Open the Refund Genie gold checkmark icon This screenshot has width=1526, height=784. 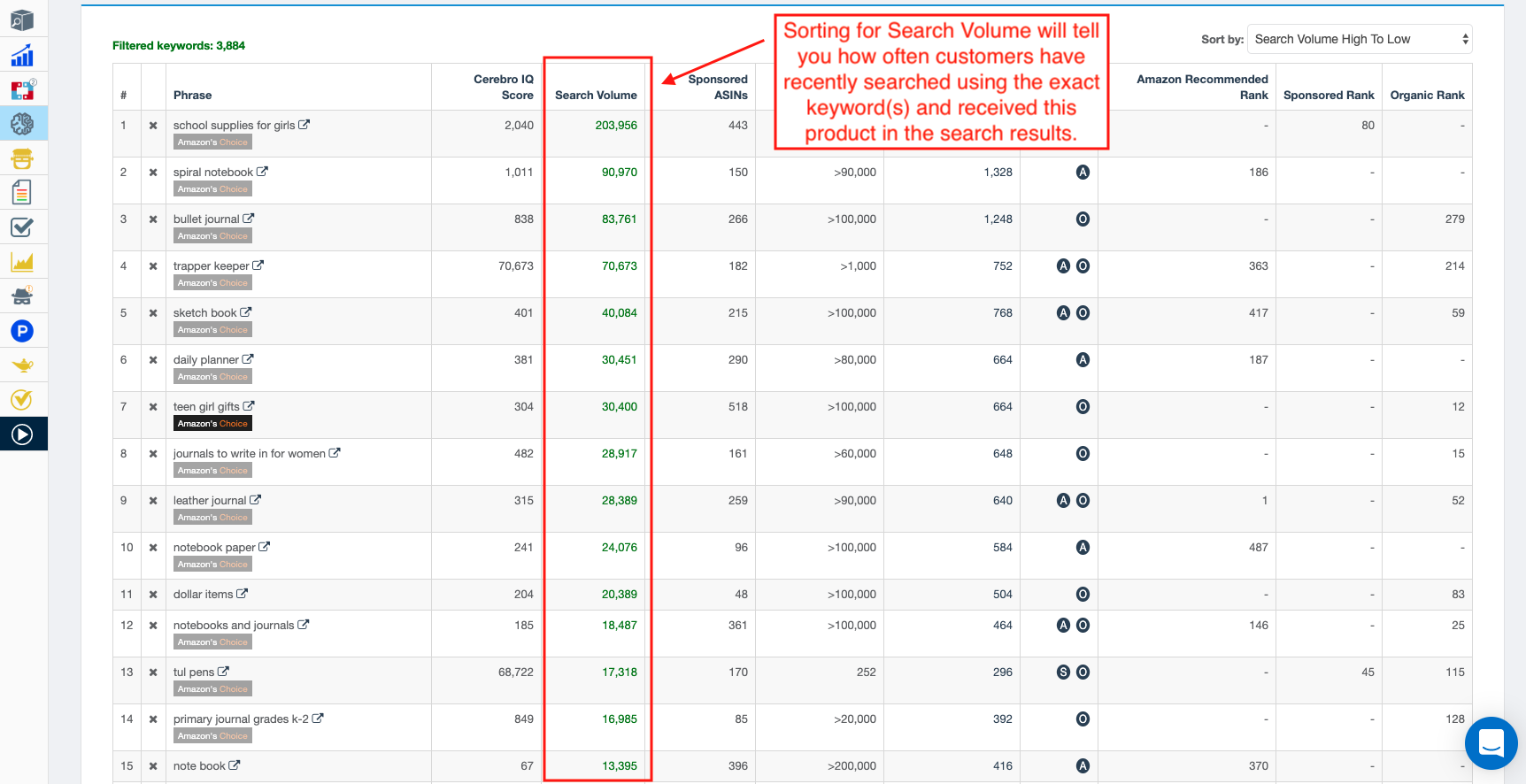tap(22, 400)
